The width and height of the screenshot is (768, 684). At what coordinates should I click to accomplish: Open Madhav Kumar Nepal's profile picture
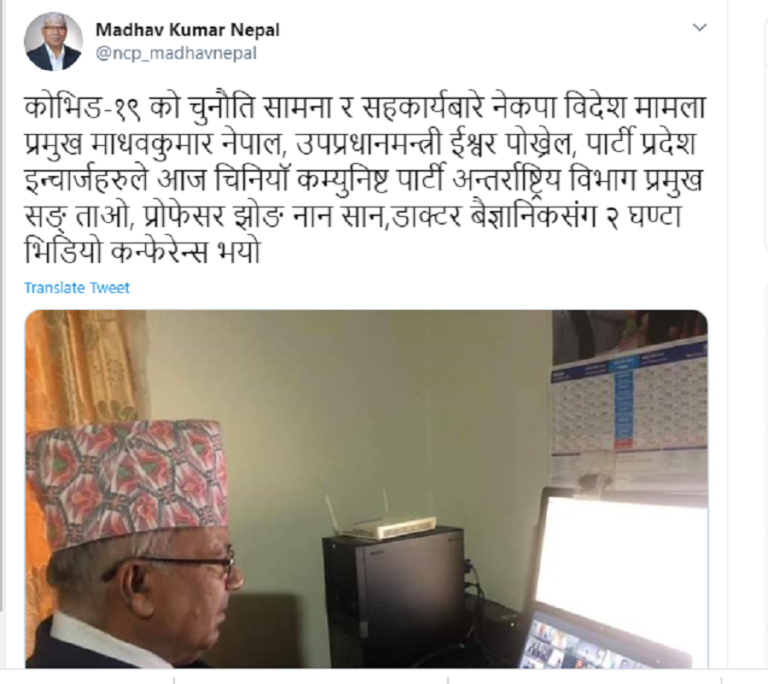point(53,42)
